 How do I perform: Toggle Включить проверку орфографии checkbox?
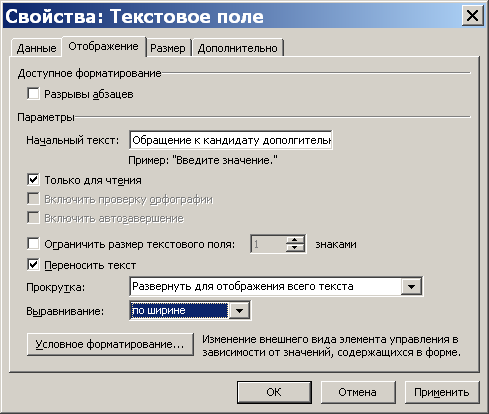click(33, 199)
